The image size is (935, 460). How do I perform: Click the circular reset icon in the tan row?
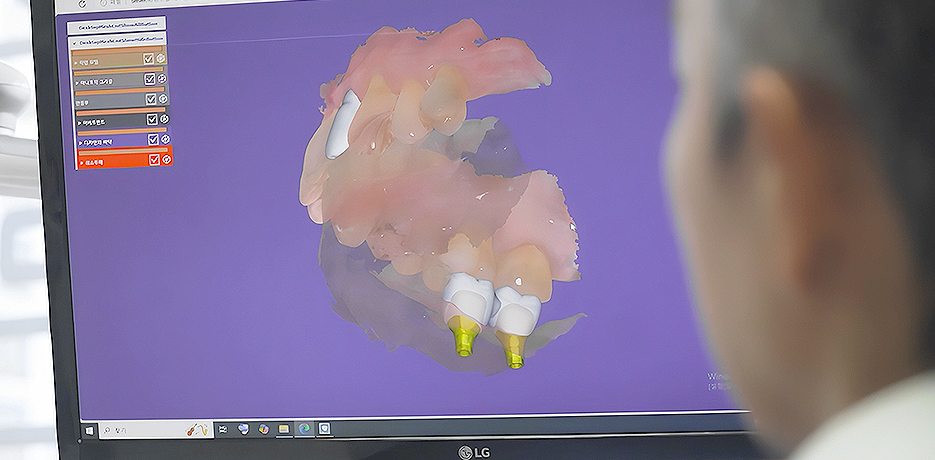(x=161, y=58)
